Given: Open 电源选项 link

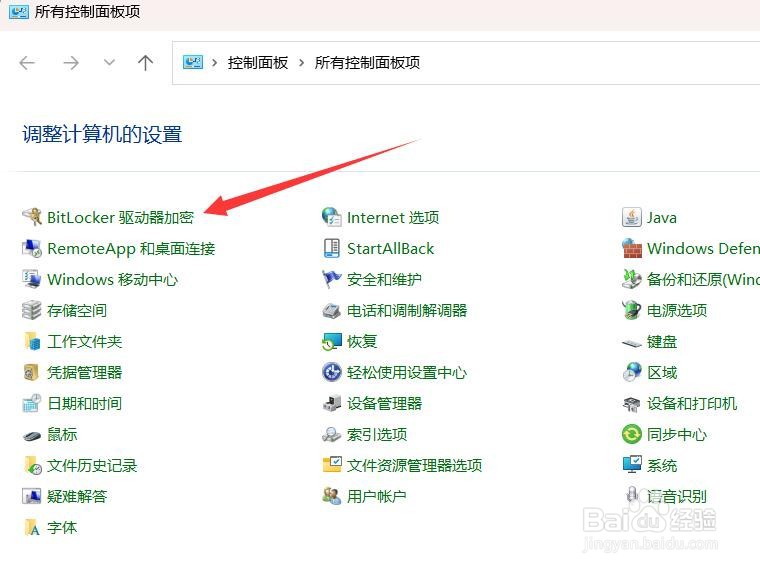Looking at the screenshot, I should click(677, 311).
